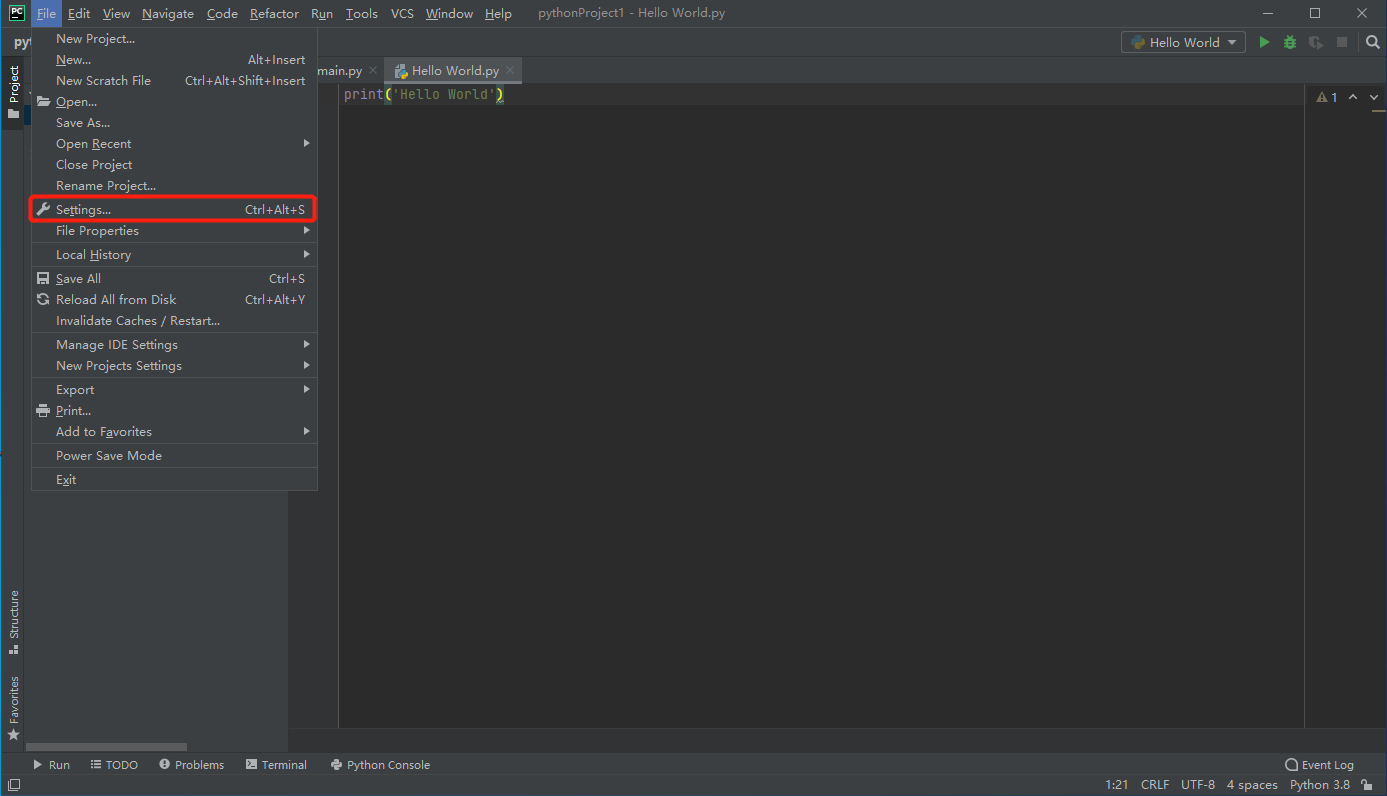Viewport: 1387px width, 796px height.
Task: Open the Help menu
Action: pos(498,14)
